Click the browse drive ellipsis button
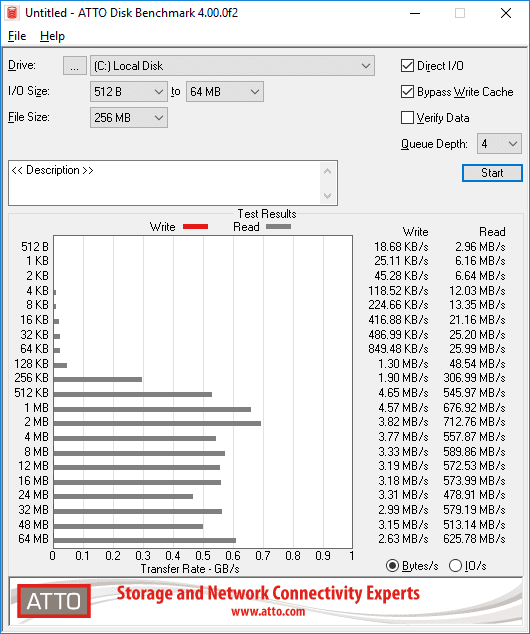Screen dimensions: 530x634 75,66
